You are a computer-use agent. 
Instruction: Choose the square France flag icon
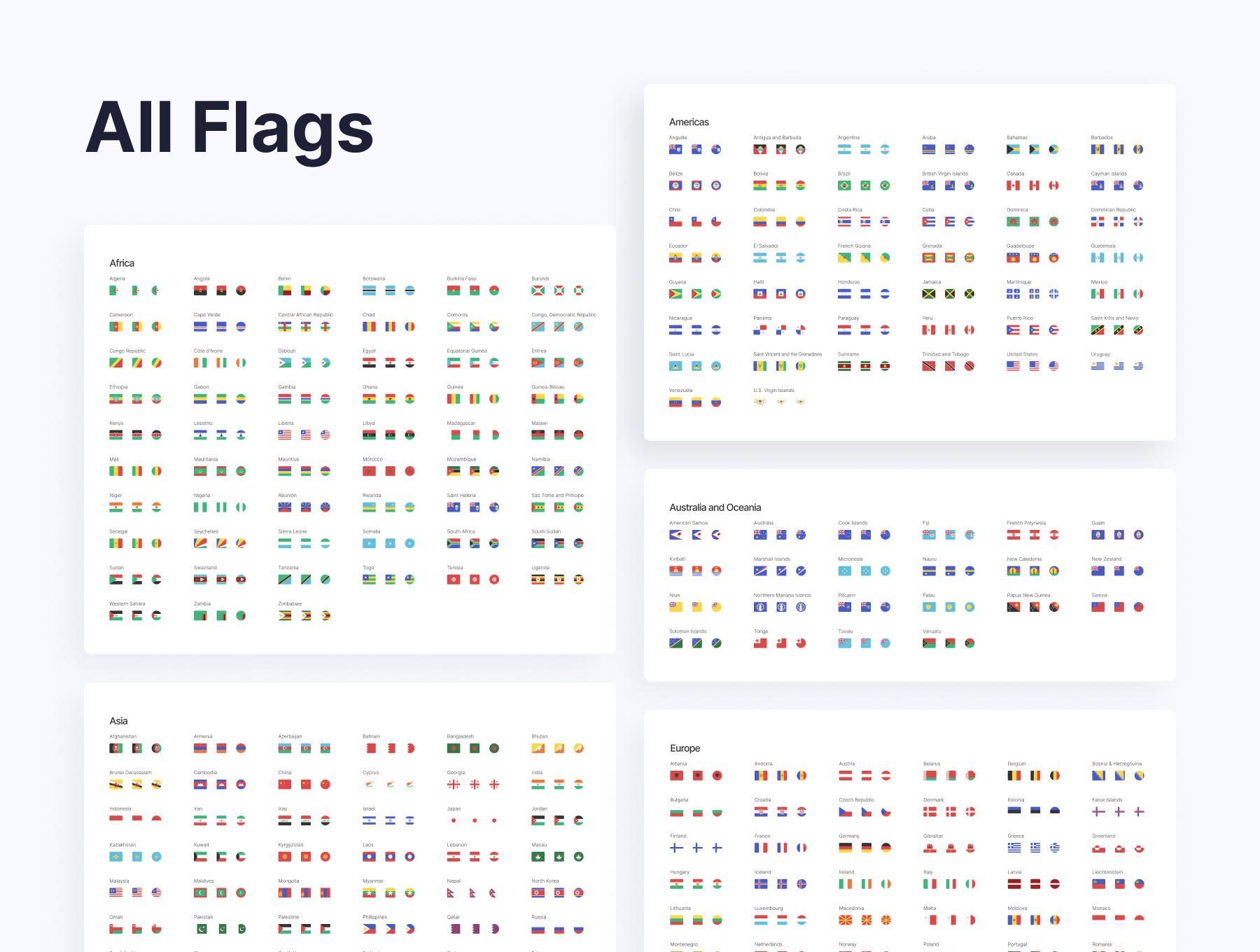coord(782,848)
